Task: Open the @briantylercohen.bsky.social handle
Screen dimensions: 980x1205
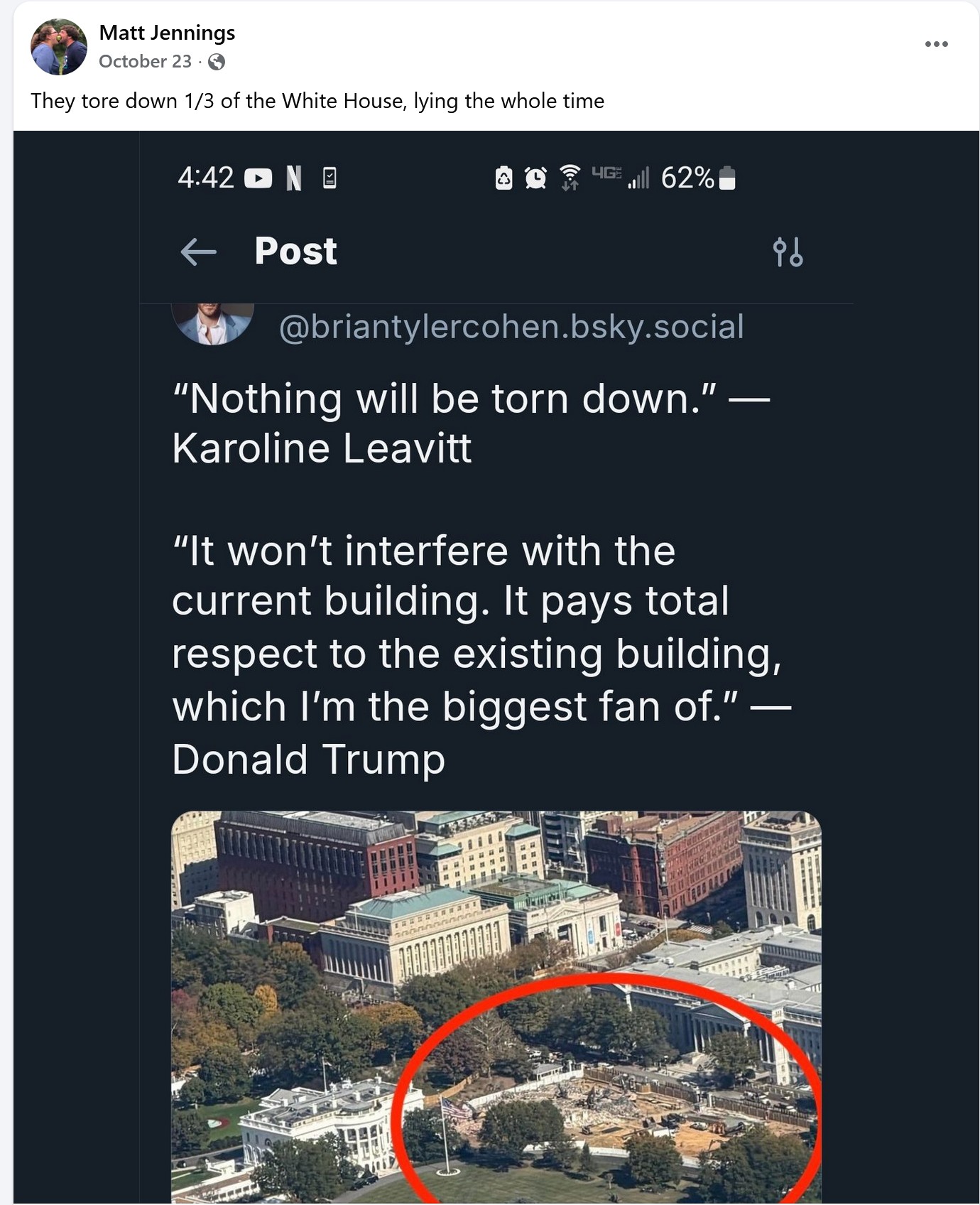Action: tap(511, 327)
